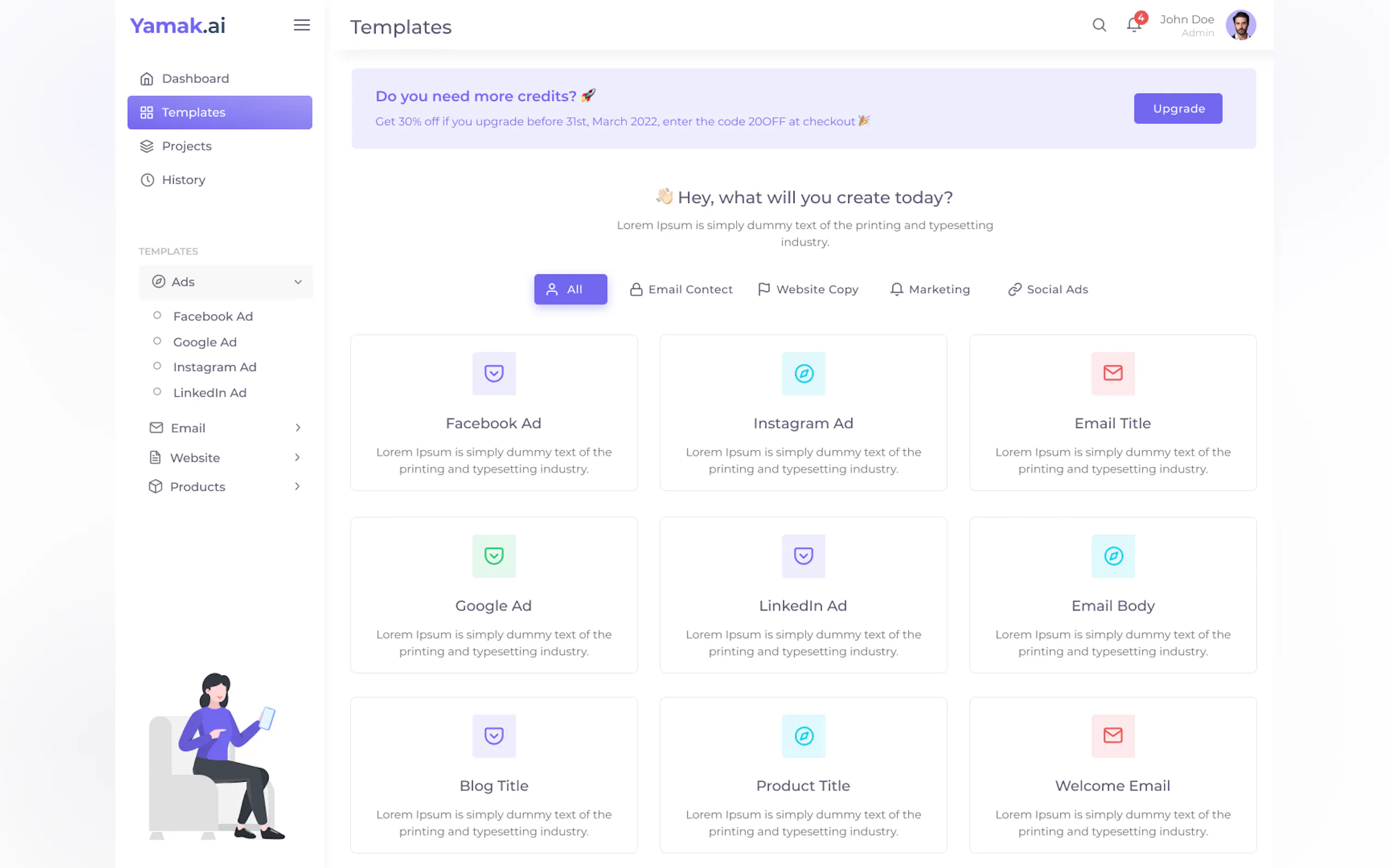Screen dimensions: 1389x868
Task: Open the Yamak.ai logo home link
Action: point(177,25)
